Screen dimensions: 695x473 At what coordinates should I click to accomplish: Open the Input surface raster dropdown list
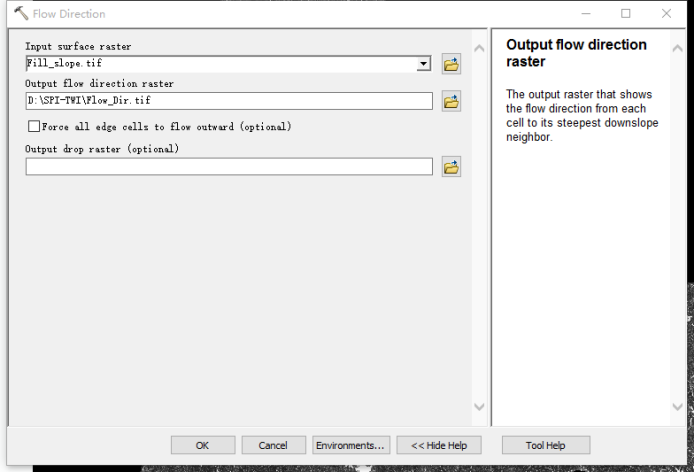point(423,64)
